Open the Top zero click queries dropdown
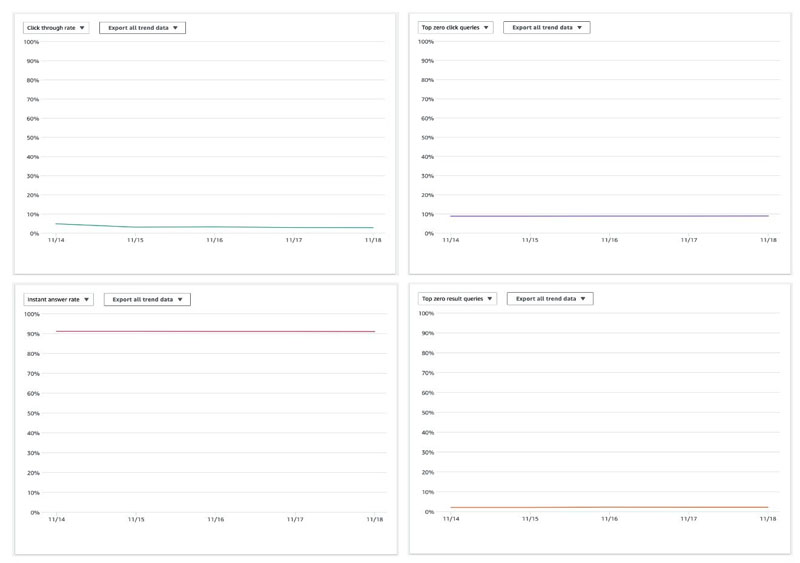Screen dimensions: 800x563 point(455,27)
